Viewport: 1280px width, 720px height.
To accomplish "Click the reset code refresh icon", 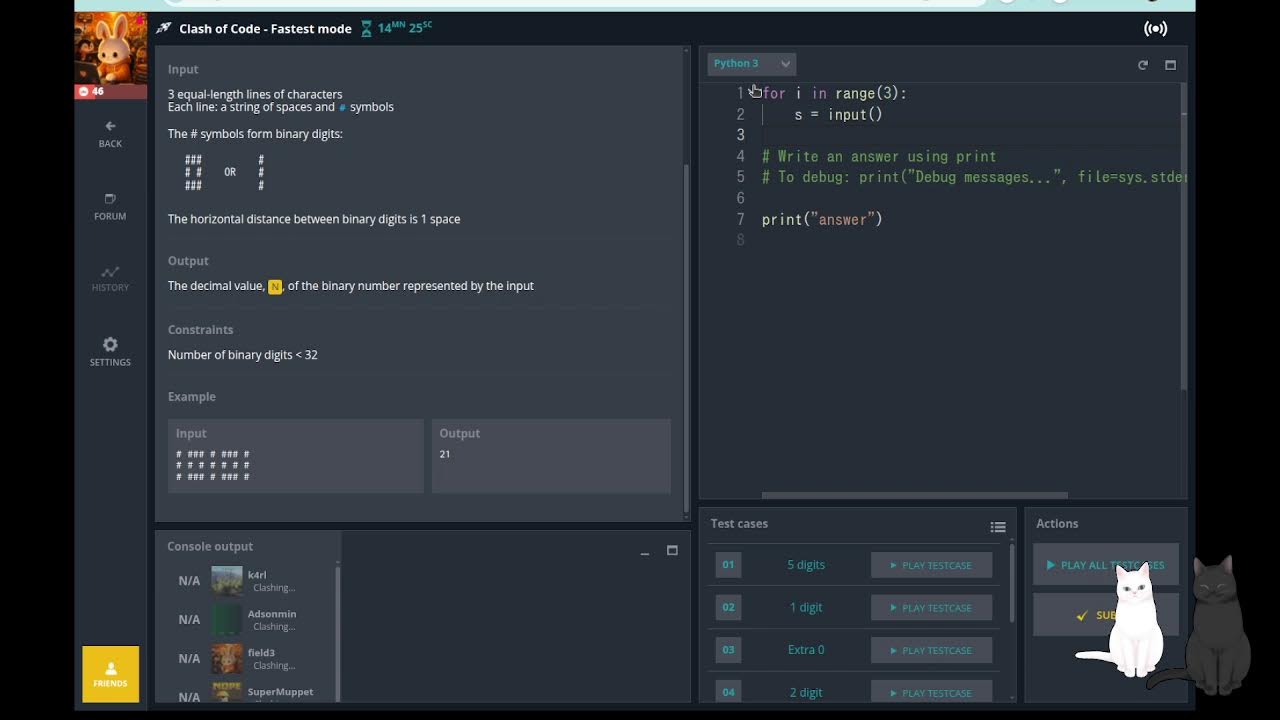I will click(x=1143, y=65).
